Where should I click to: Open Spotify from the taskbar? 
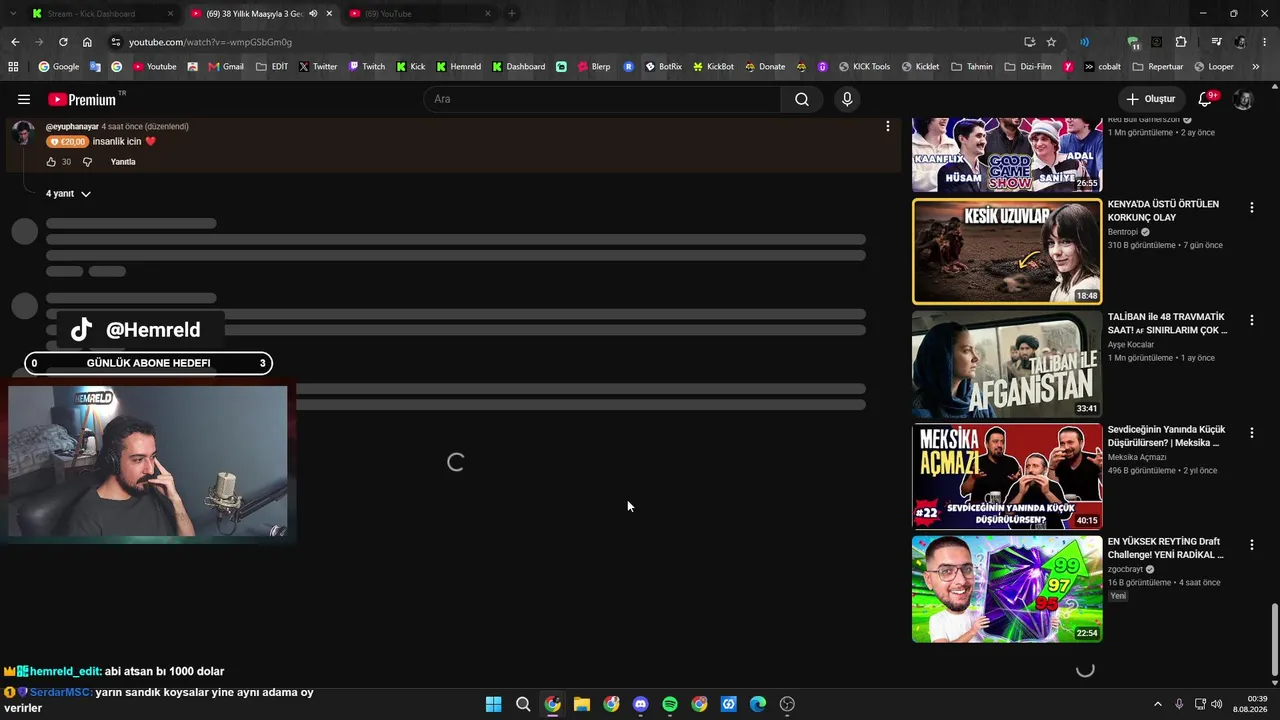click(x=670, y=704)
